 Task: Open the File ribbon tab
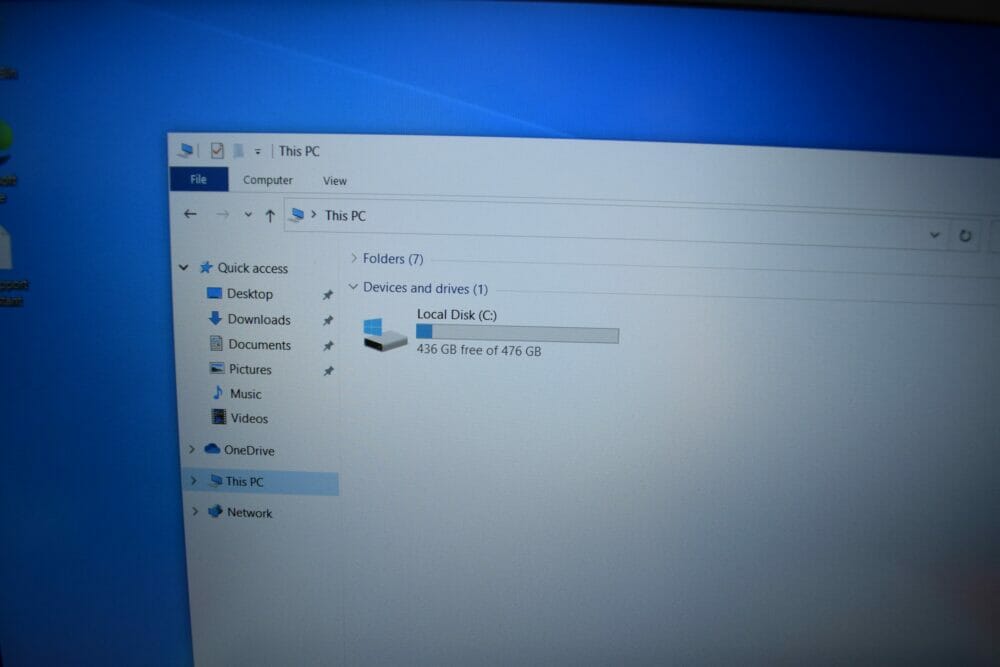pos(198,179)
